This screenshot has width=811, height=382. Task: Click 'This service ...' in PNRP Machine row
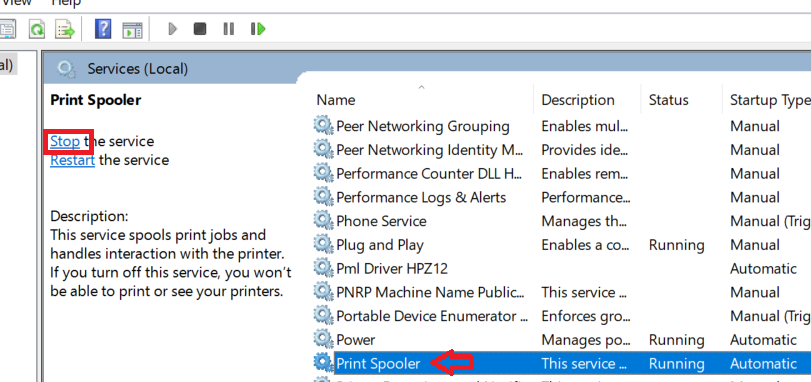coord(585,293)
